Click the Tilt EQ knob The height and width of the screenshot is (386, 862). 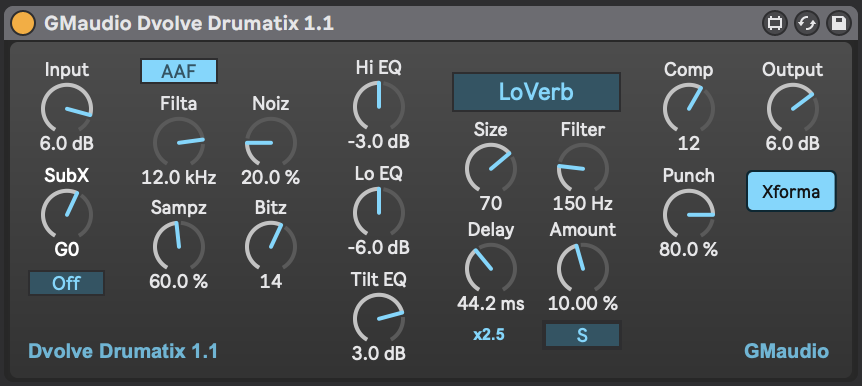point(379,319)
